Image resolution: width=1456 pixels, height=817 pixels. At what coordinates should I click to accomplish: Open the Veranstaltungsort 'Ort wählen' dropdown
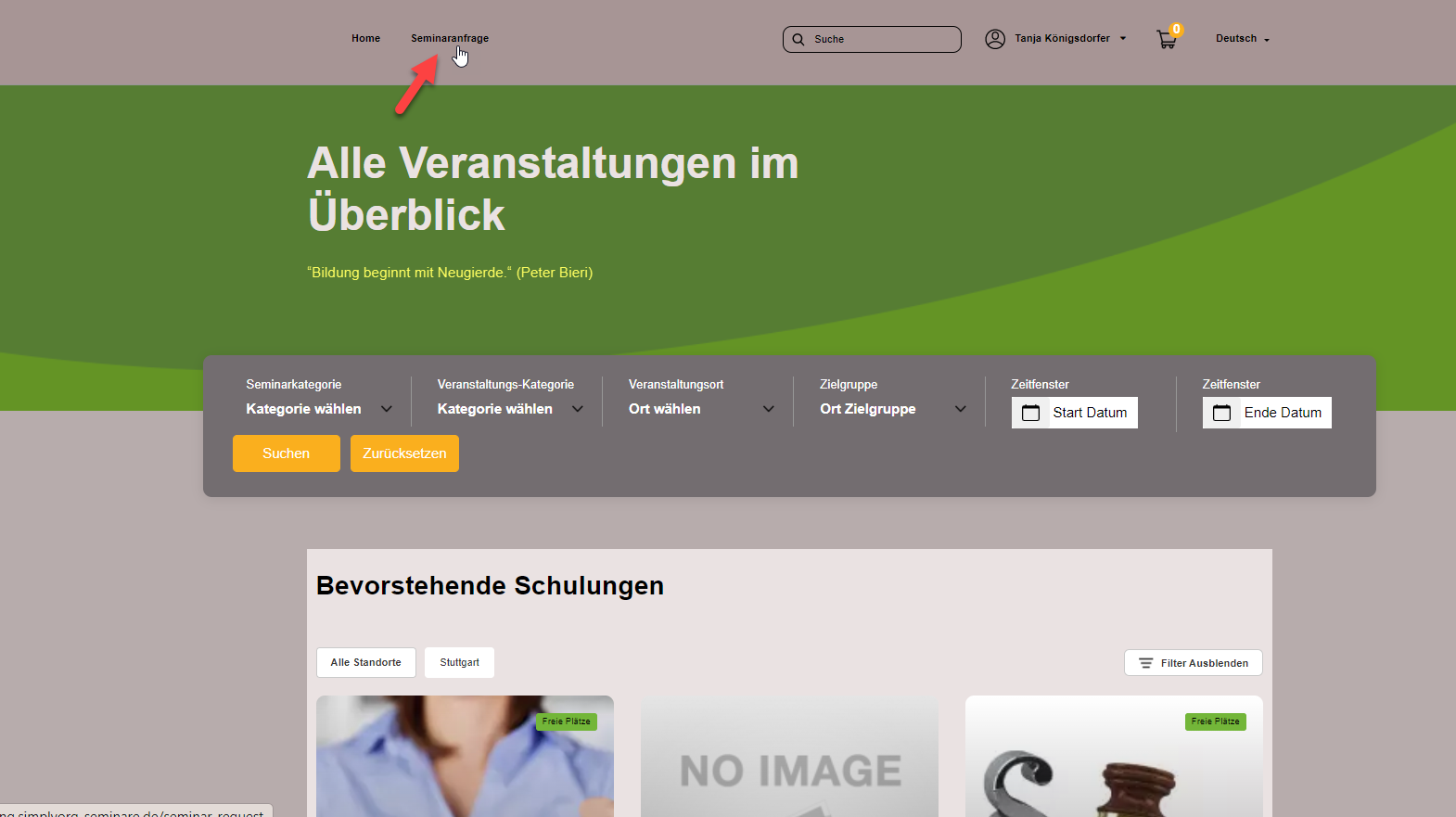pyautogui.click(x=701, y=409)
